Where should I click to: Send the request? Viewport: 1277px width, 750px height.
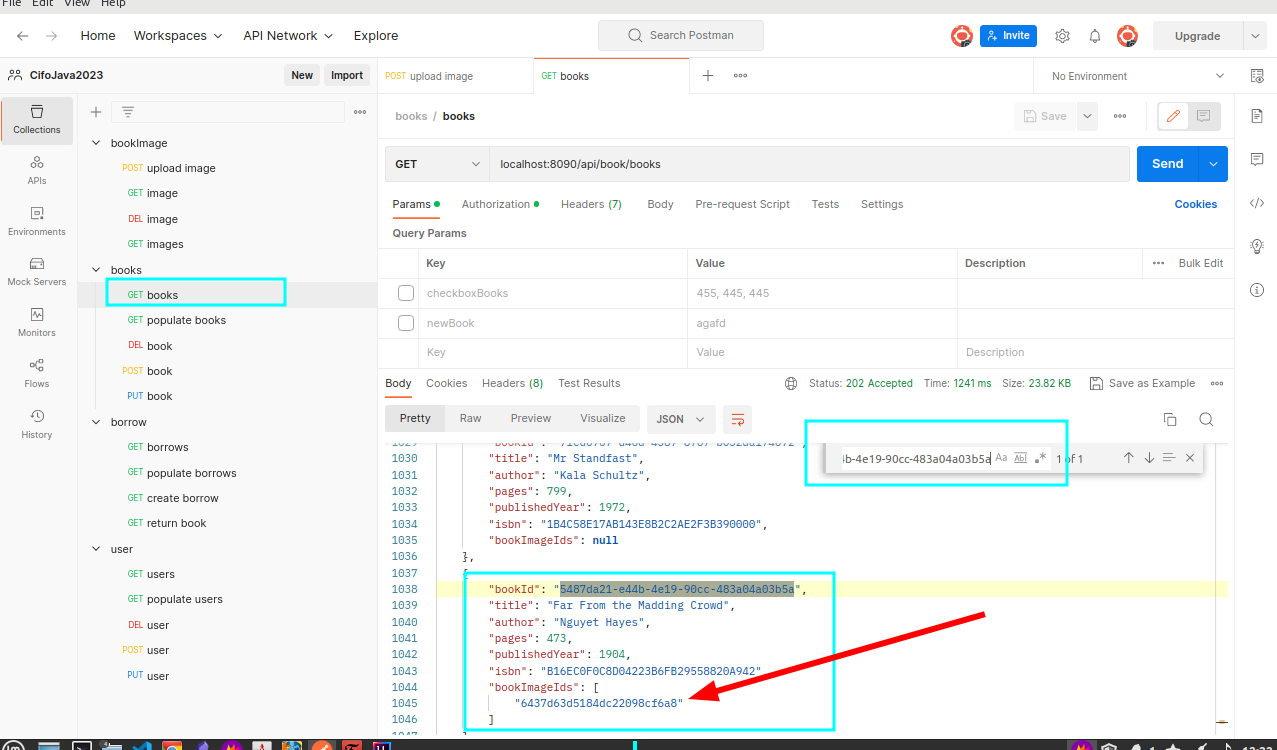click(x=1168, y=164)
